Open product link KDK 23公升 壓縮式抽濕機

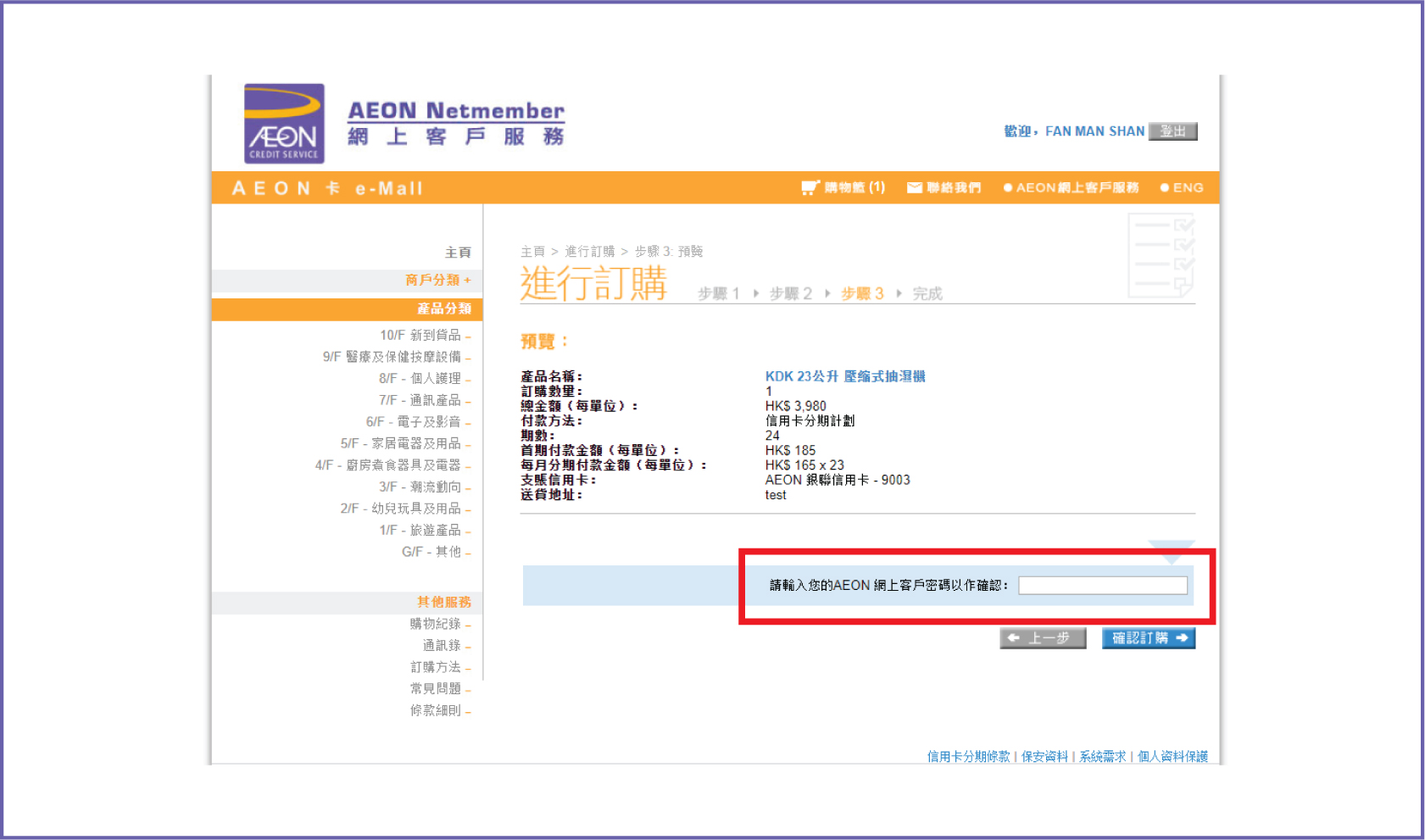coord(845,376)
